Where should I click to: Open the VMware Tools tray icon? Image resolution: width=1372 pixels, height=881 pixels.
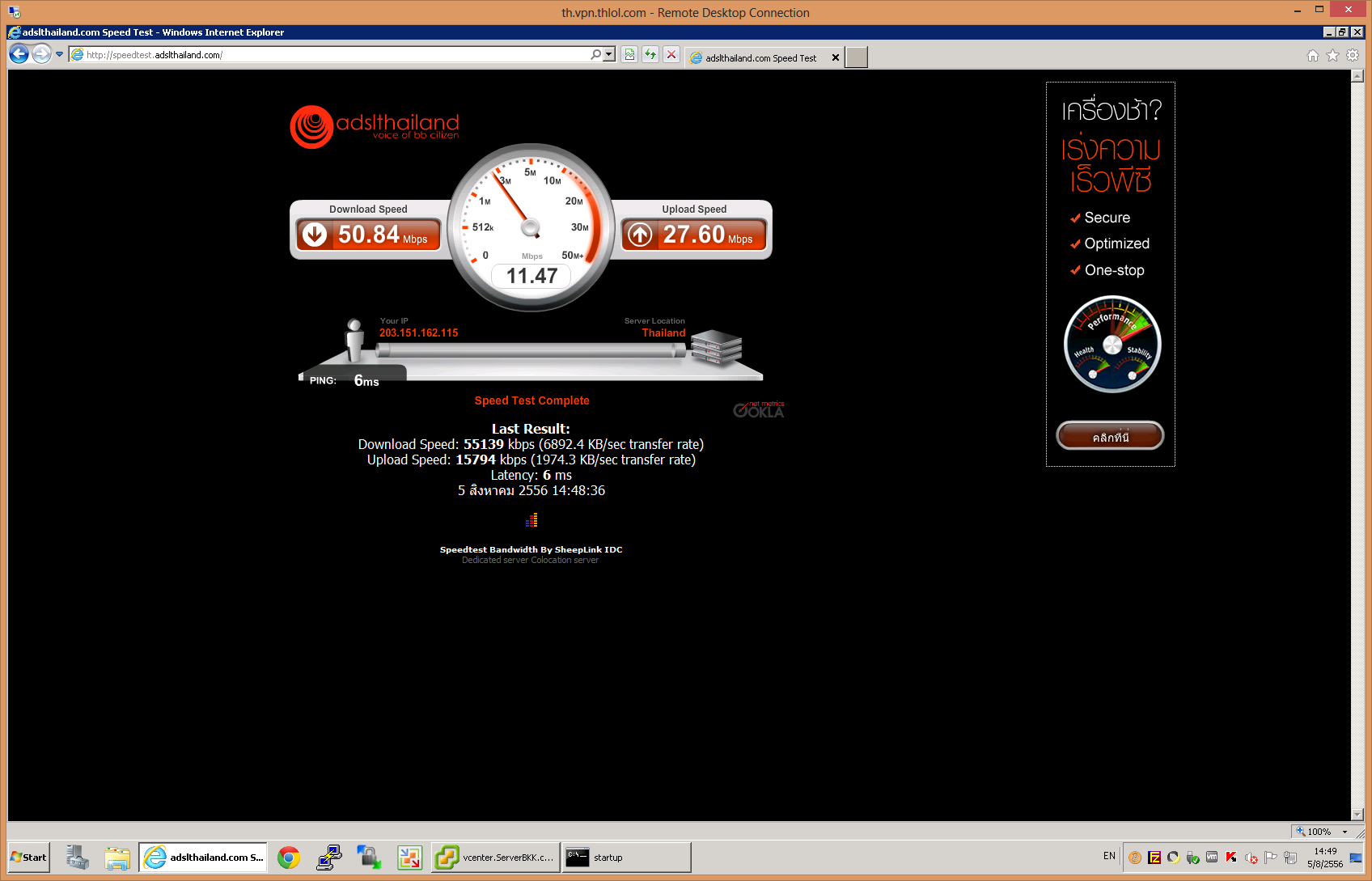pyautogui.click(x=1212, y=858)
